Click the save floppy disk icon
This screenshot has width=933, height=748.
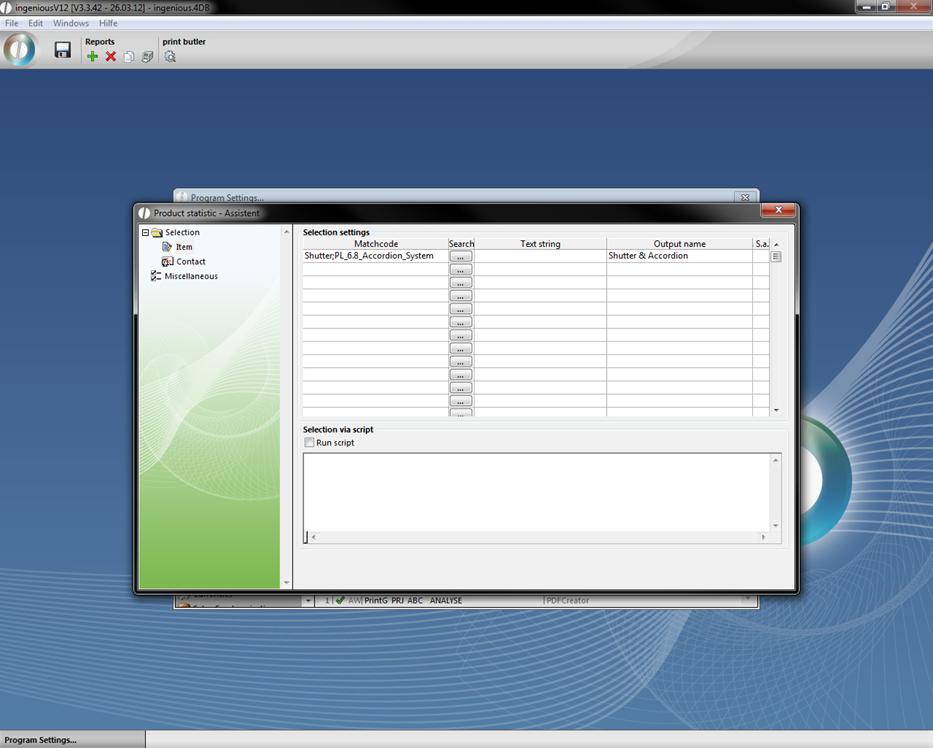coord(62,50)
